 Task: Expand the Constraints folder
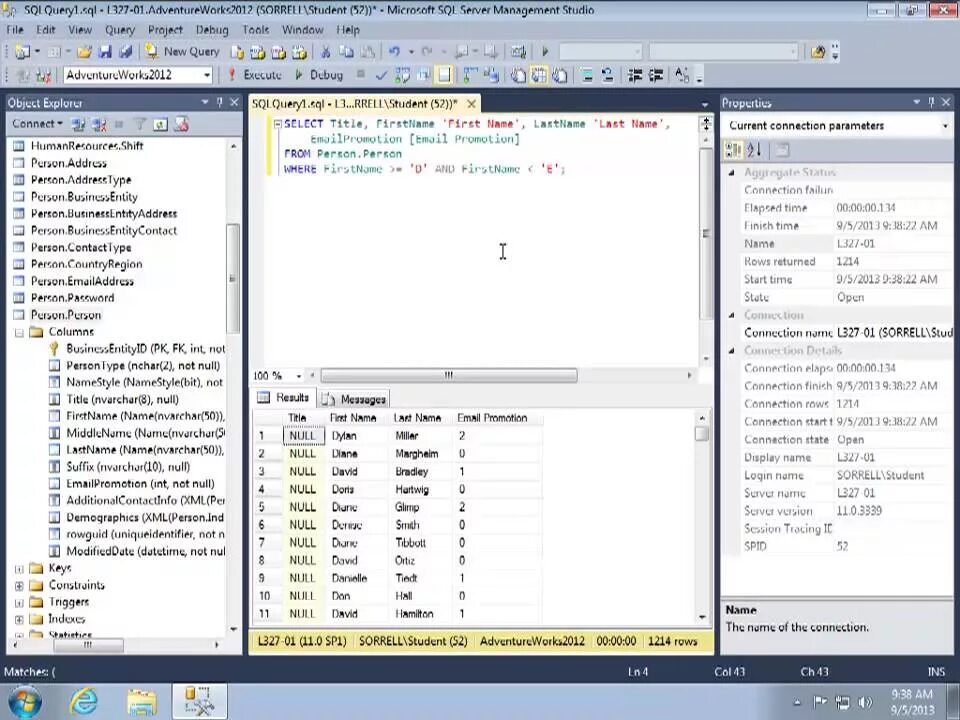[x=19, y=586]
